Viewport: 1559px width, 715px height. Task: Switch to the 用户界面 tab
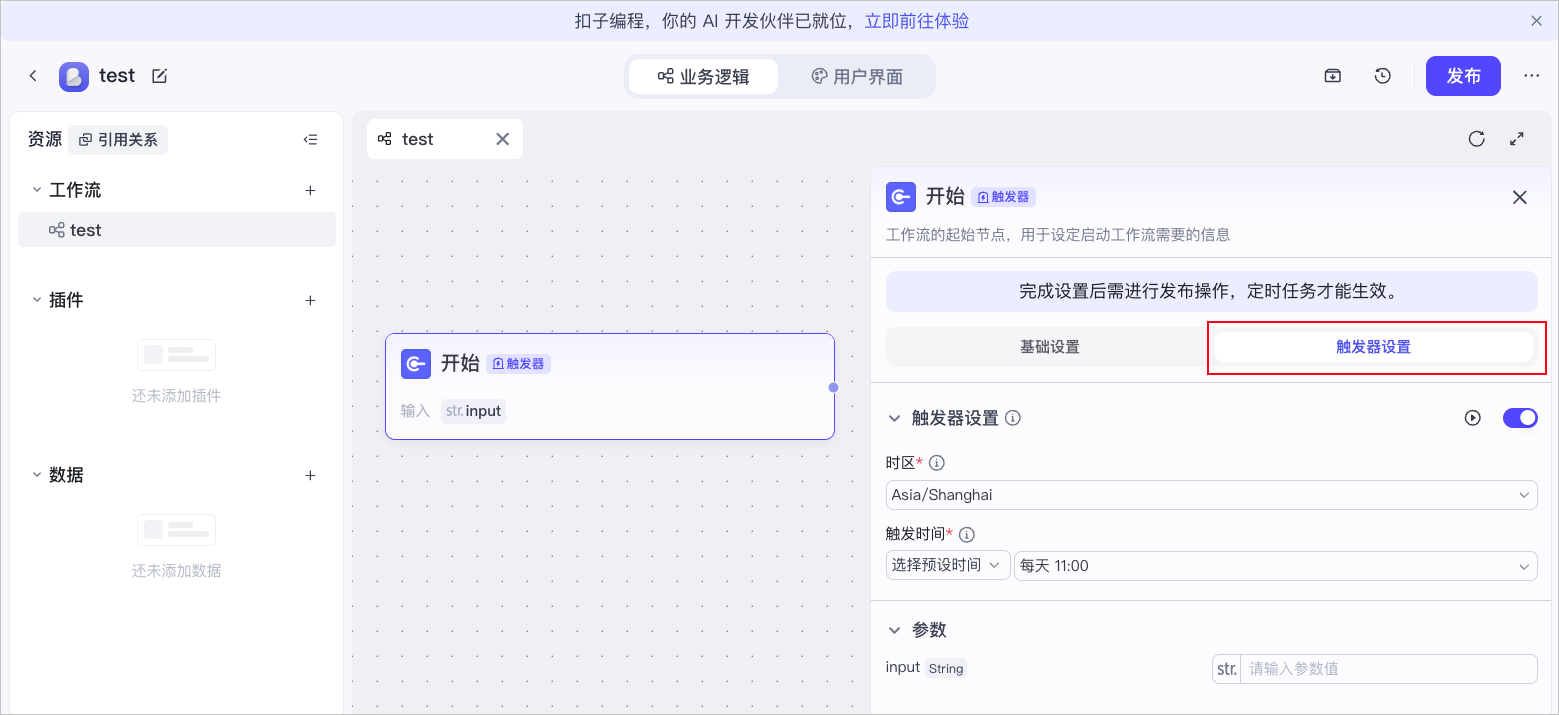tap(857, 77)
